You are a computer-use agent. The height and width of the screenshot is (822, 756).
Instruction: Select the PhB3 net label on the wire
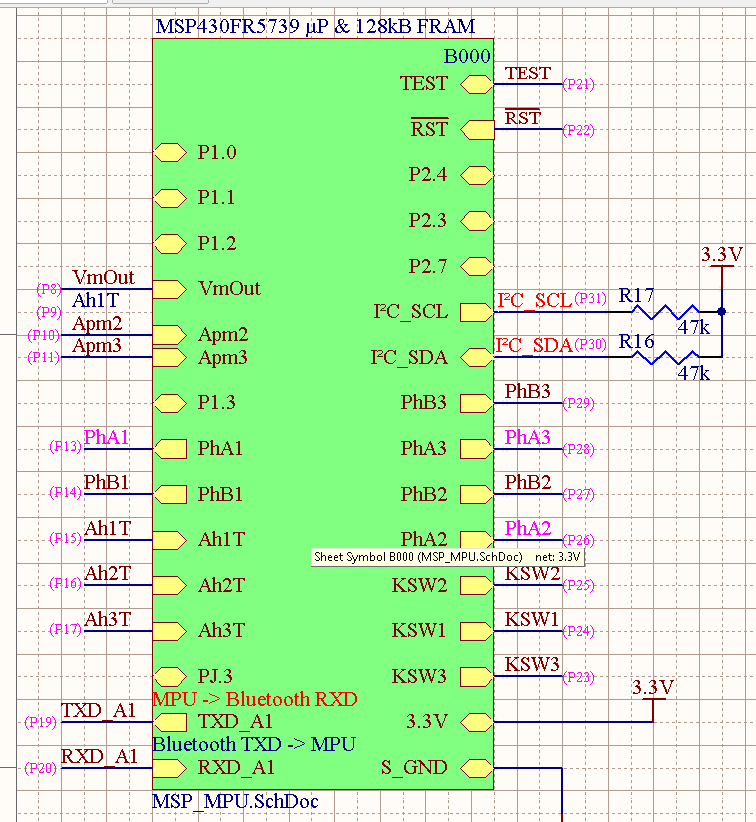coord(527,391)
